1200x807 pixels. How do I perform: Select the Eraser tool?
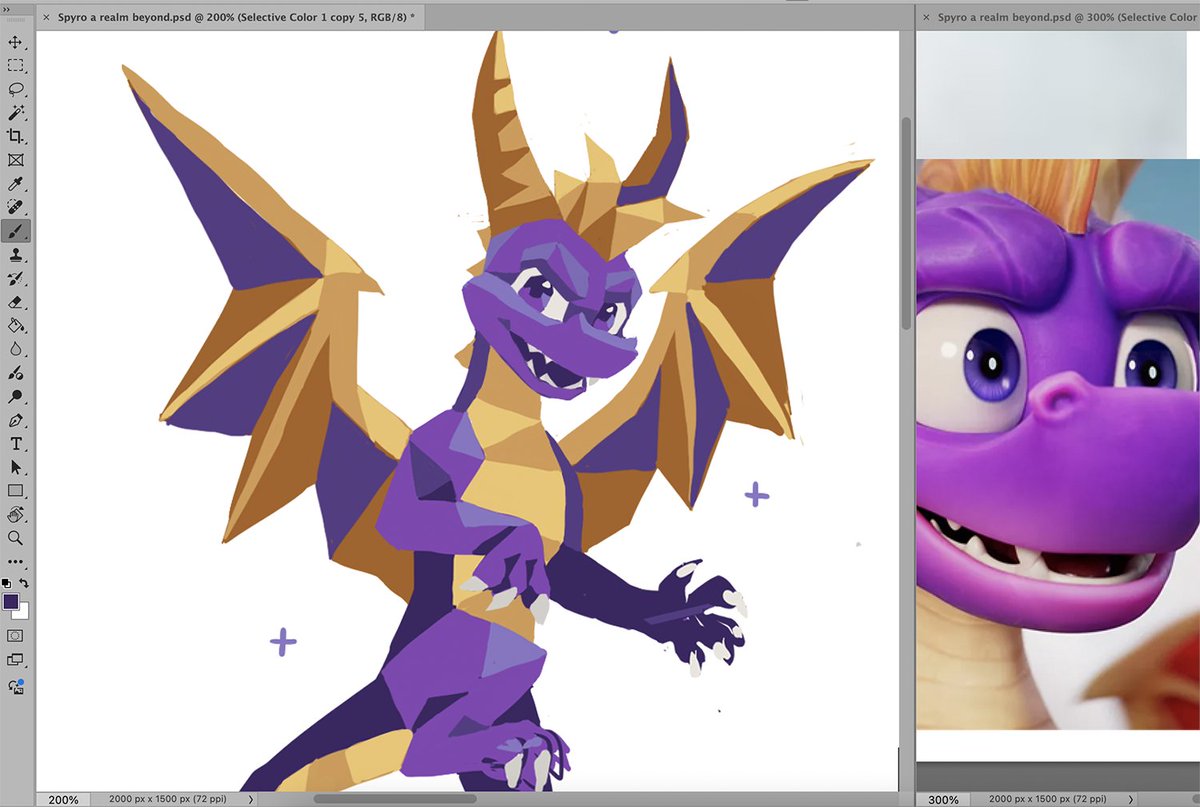[x=16, y=302]
